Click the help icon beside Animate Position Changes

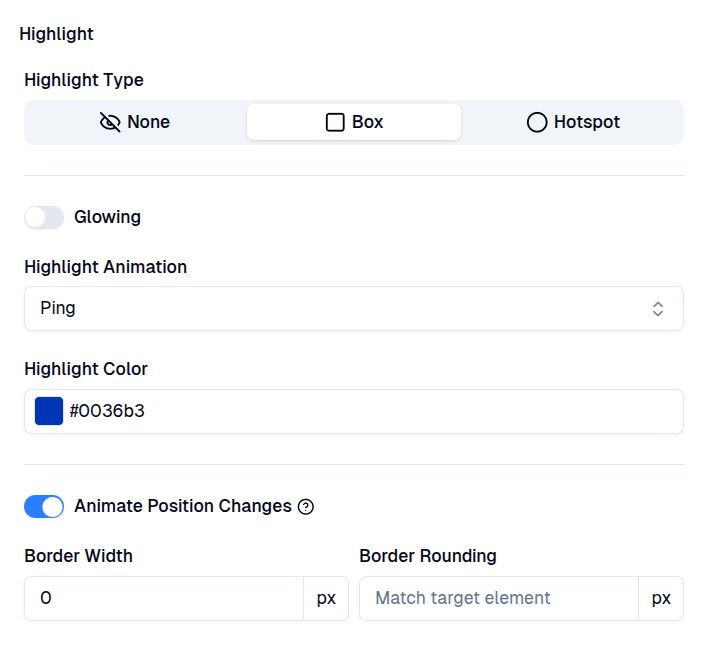click(306, 507)
